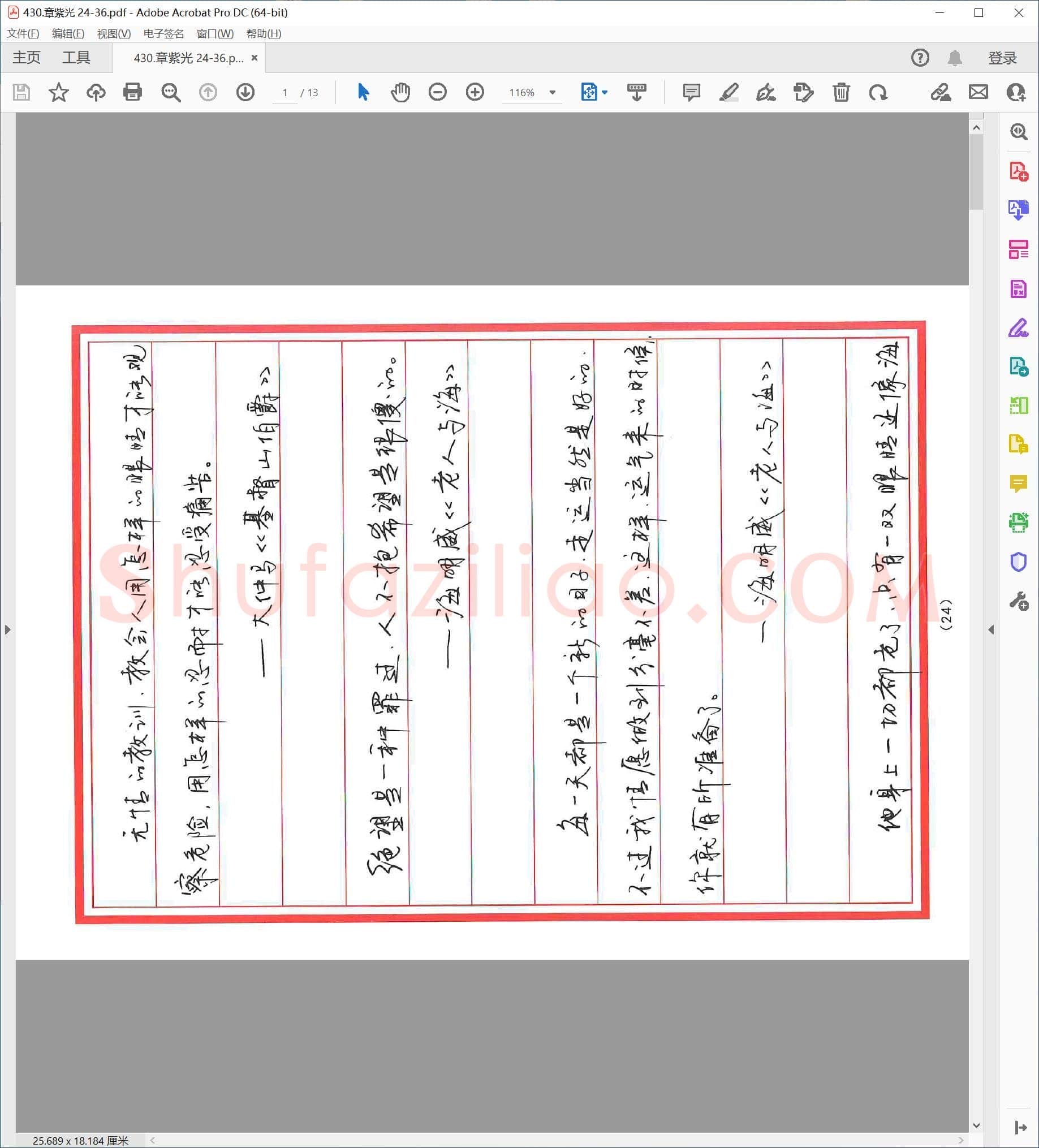Select the 430.章紫光 24-36 document tab

pyautogui.click(x=188, y=58)
